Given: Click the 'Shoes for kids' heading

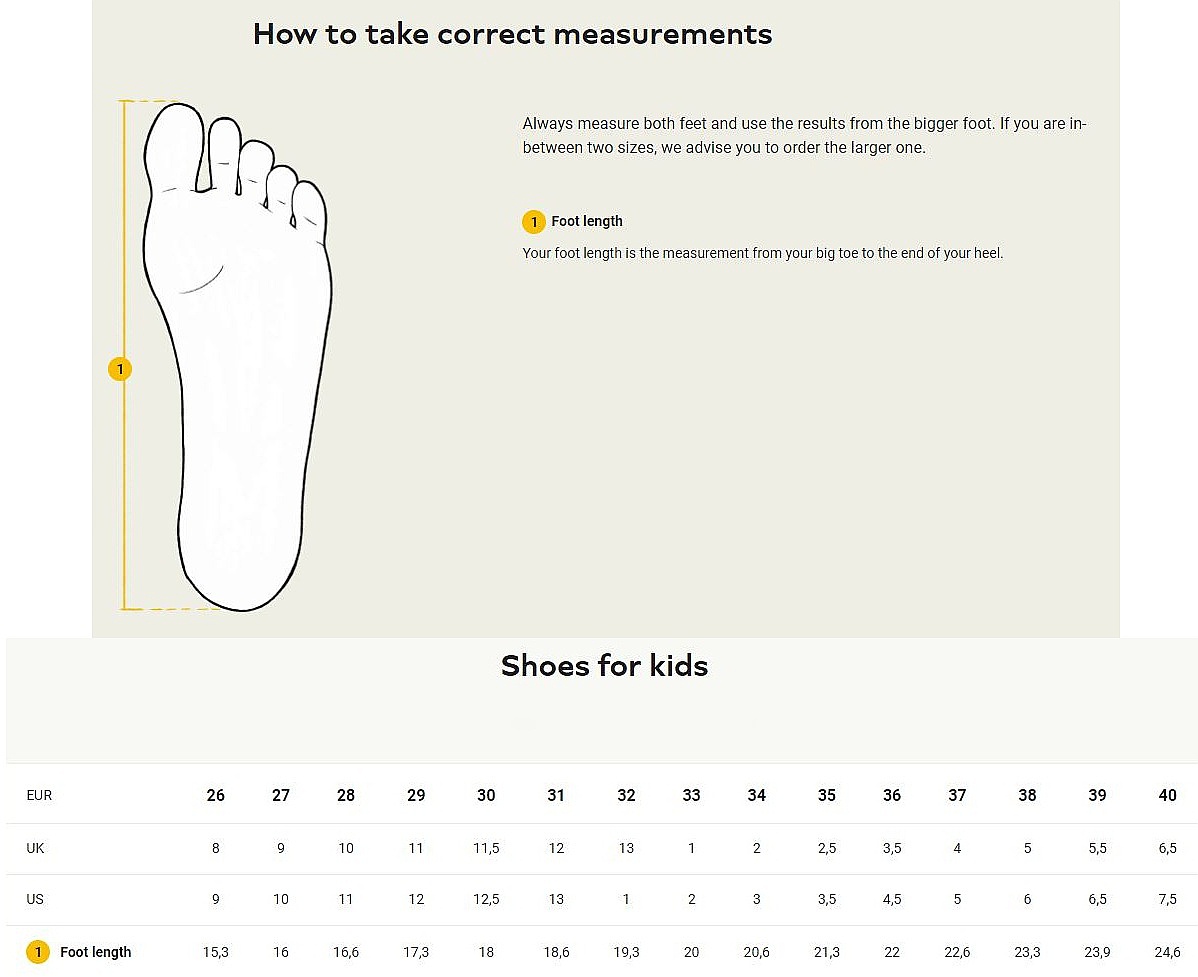Looking at the screenshot, I should pyautogui.click(x=604, y=666).
